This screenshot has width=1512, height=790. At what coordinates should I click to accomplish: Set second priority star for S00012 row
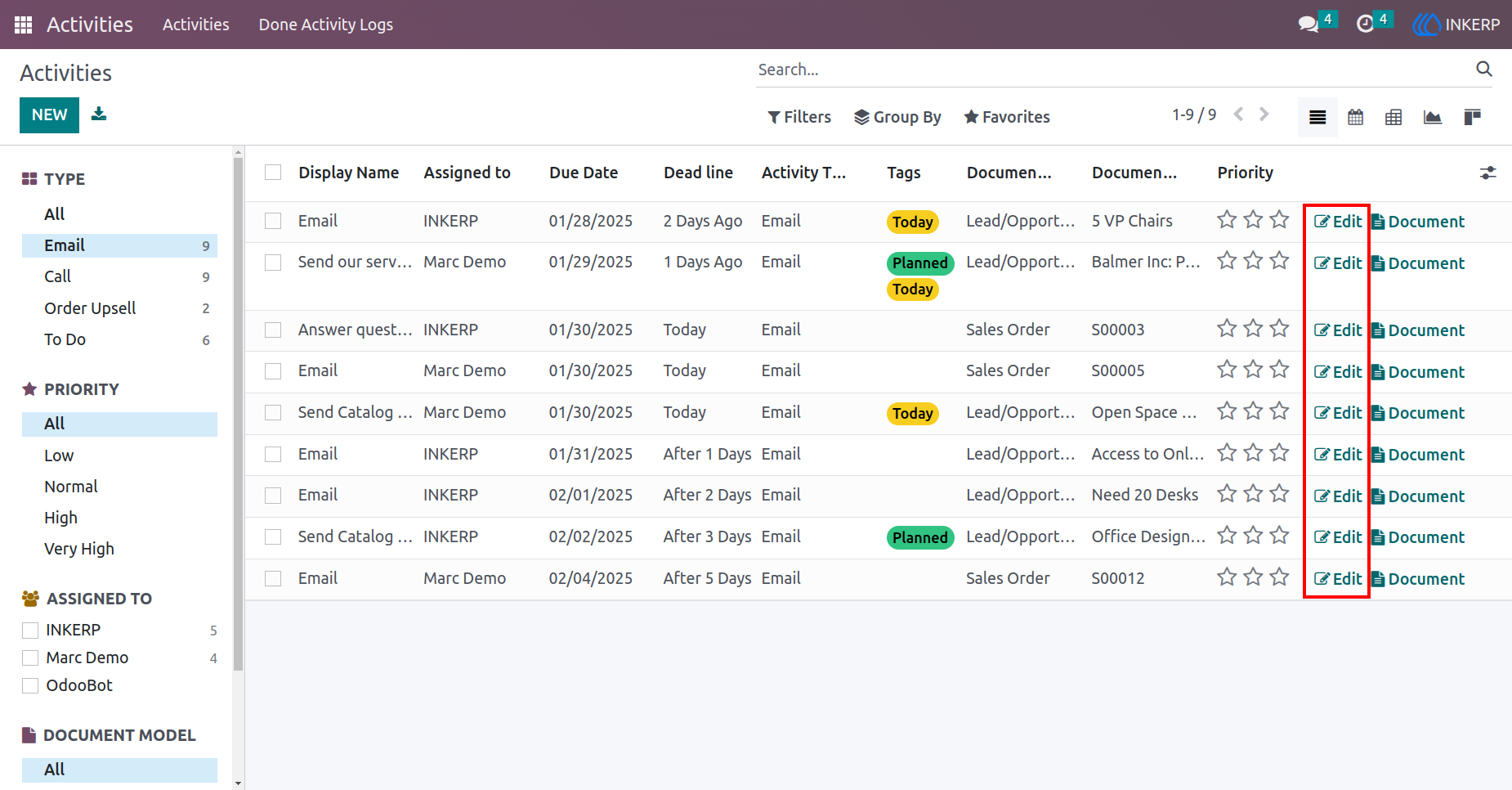[x=1253, y=577]
